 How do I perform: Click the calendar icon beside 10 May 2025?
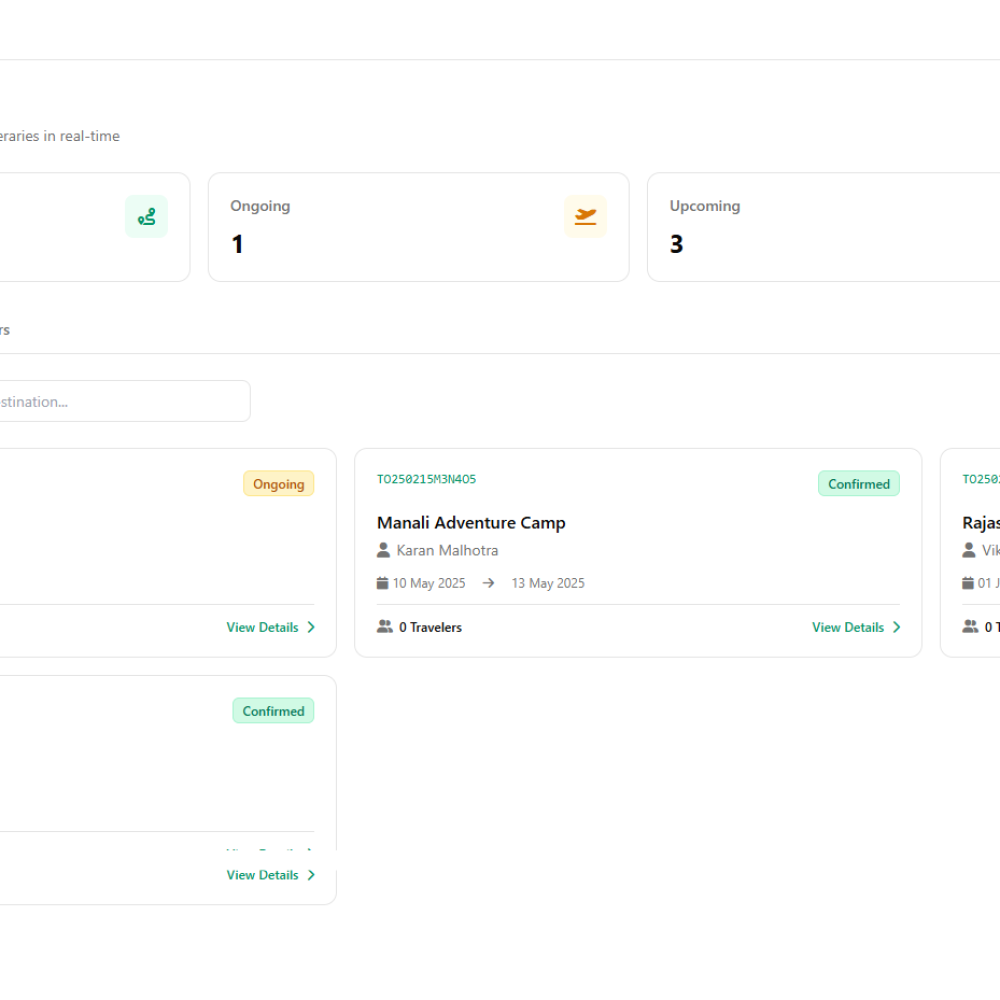[383, 583]
